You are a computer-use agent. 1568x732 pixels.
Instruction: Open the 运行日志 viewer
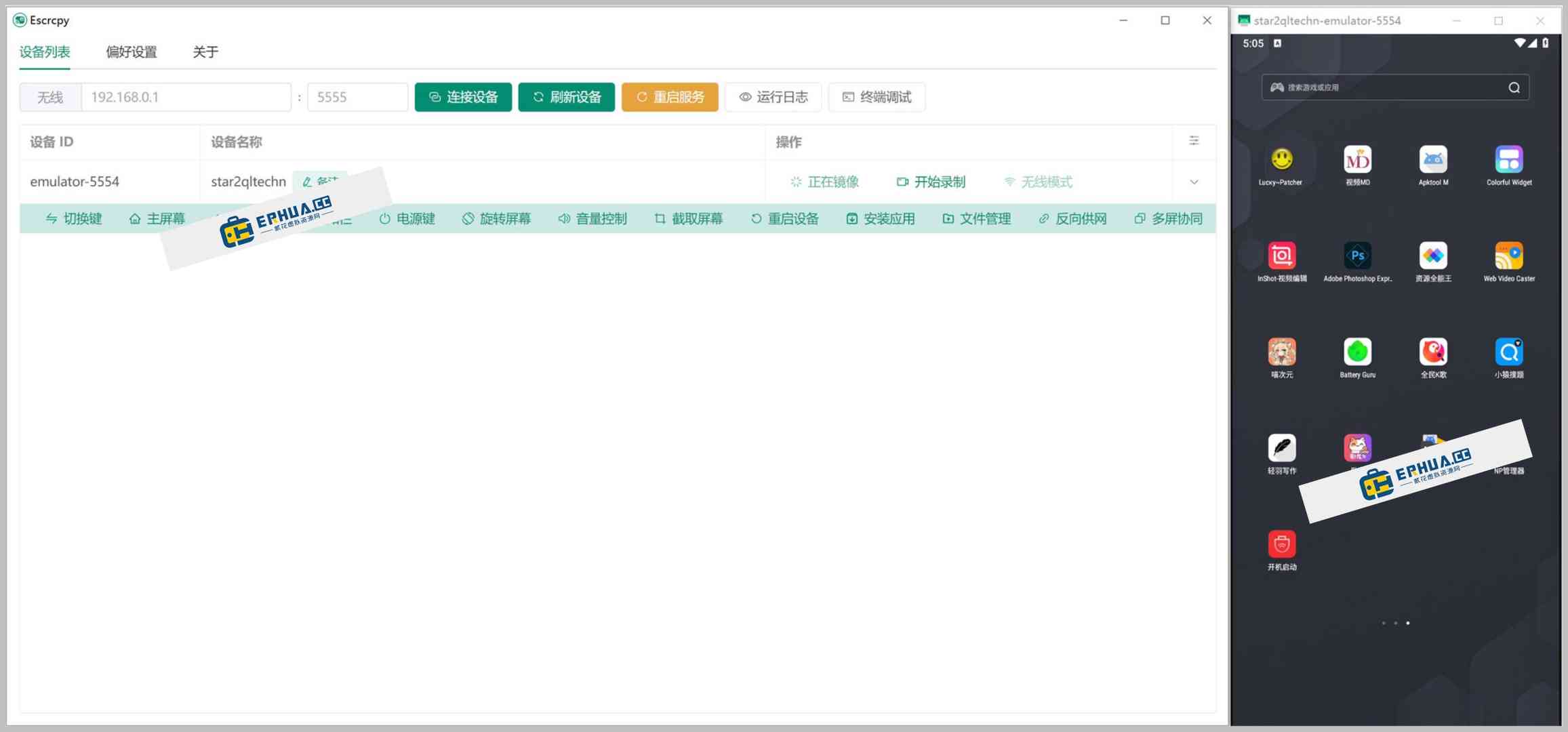coord(773,97)
